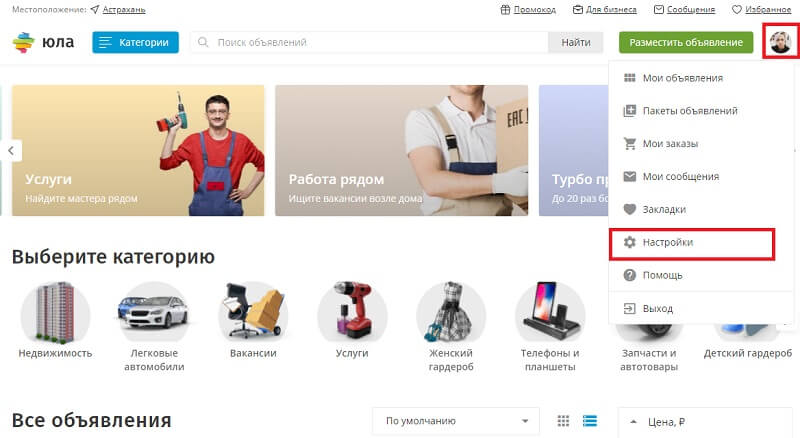Open the По умолчанию sort dropdown
The image size is (800, 438).
point(456,421)
